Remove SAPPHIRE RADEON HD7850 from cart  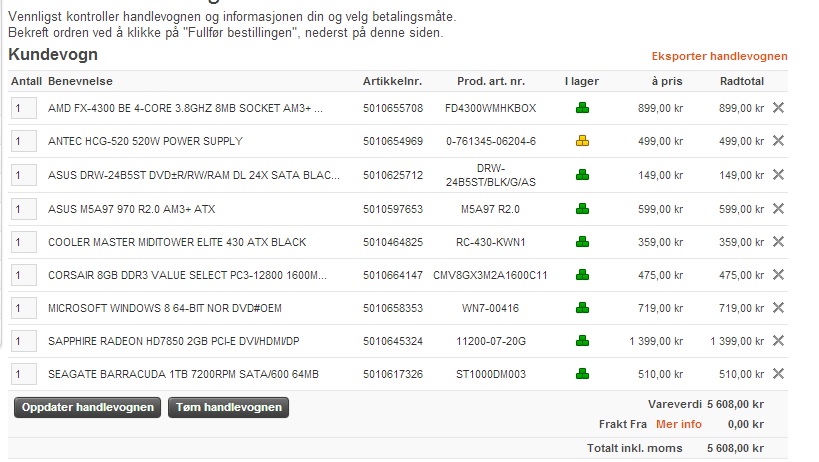pyautogui.click(x=778, y=340)
